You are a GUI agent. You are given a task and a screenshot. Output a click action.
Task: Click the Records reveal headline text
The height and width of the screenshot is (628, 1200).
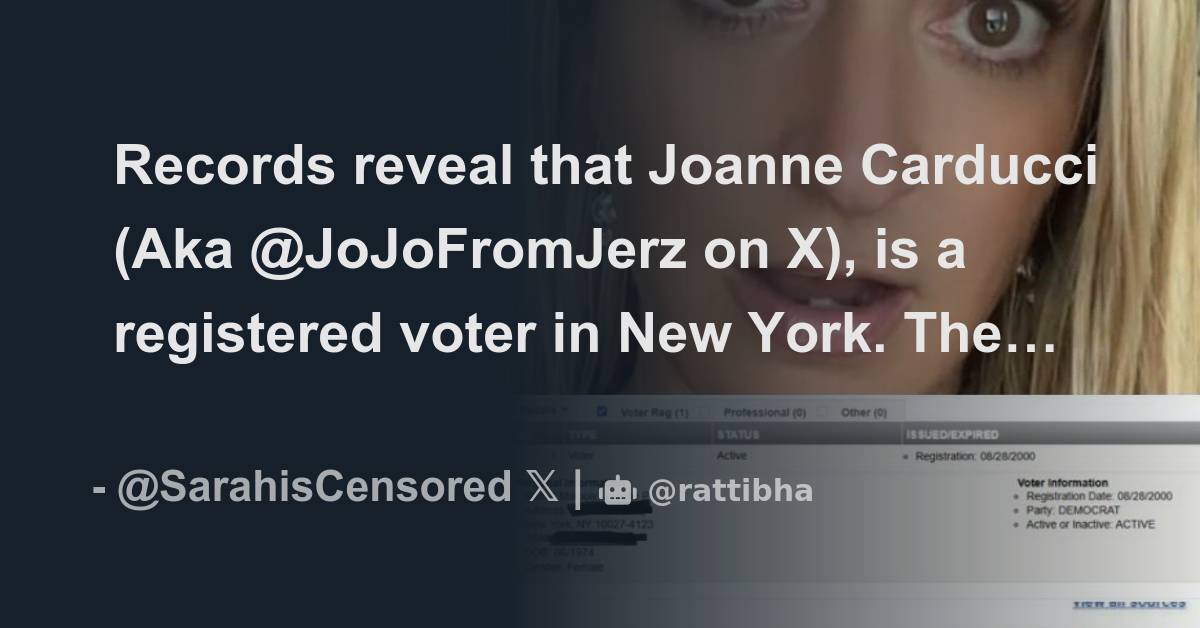pos(606,253)
